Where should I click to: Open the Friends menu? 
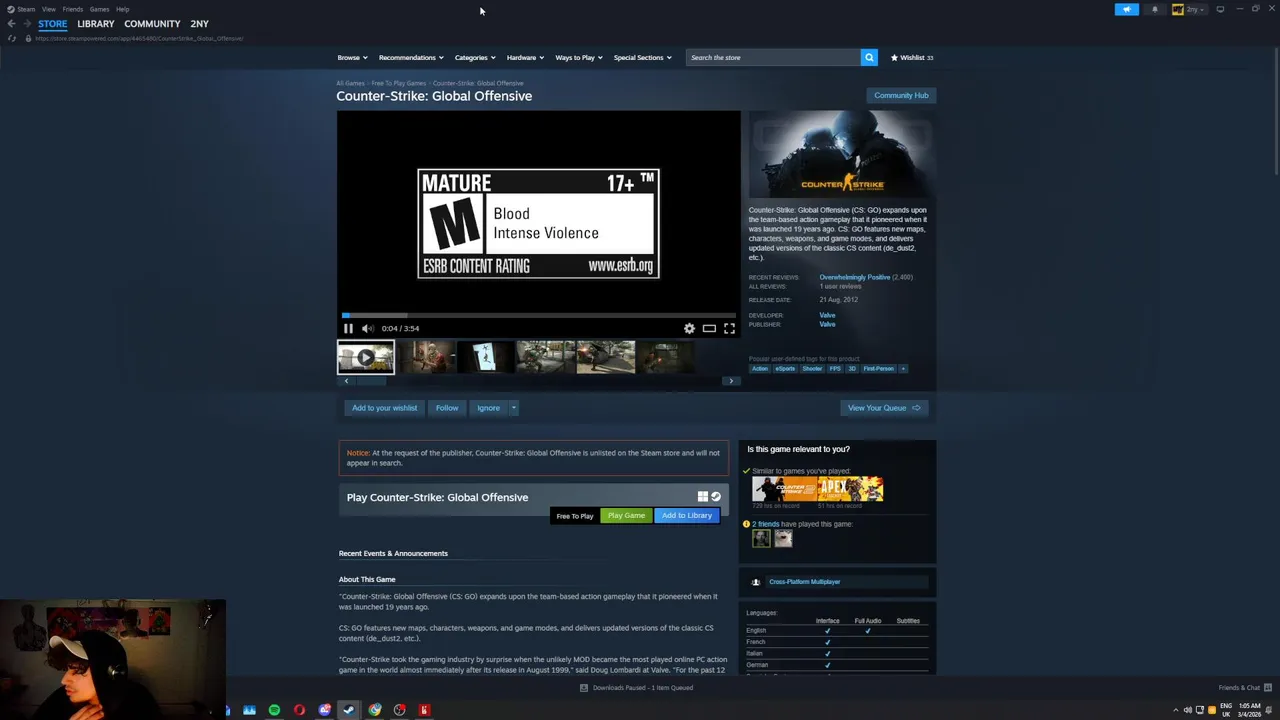[72, 9]
